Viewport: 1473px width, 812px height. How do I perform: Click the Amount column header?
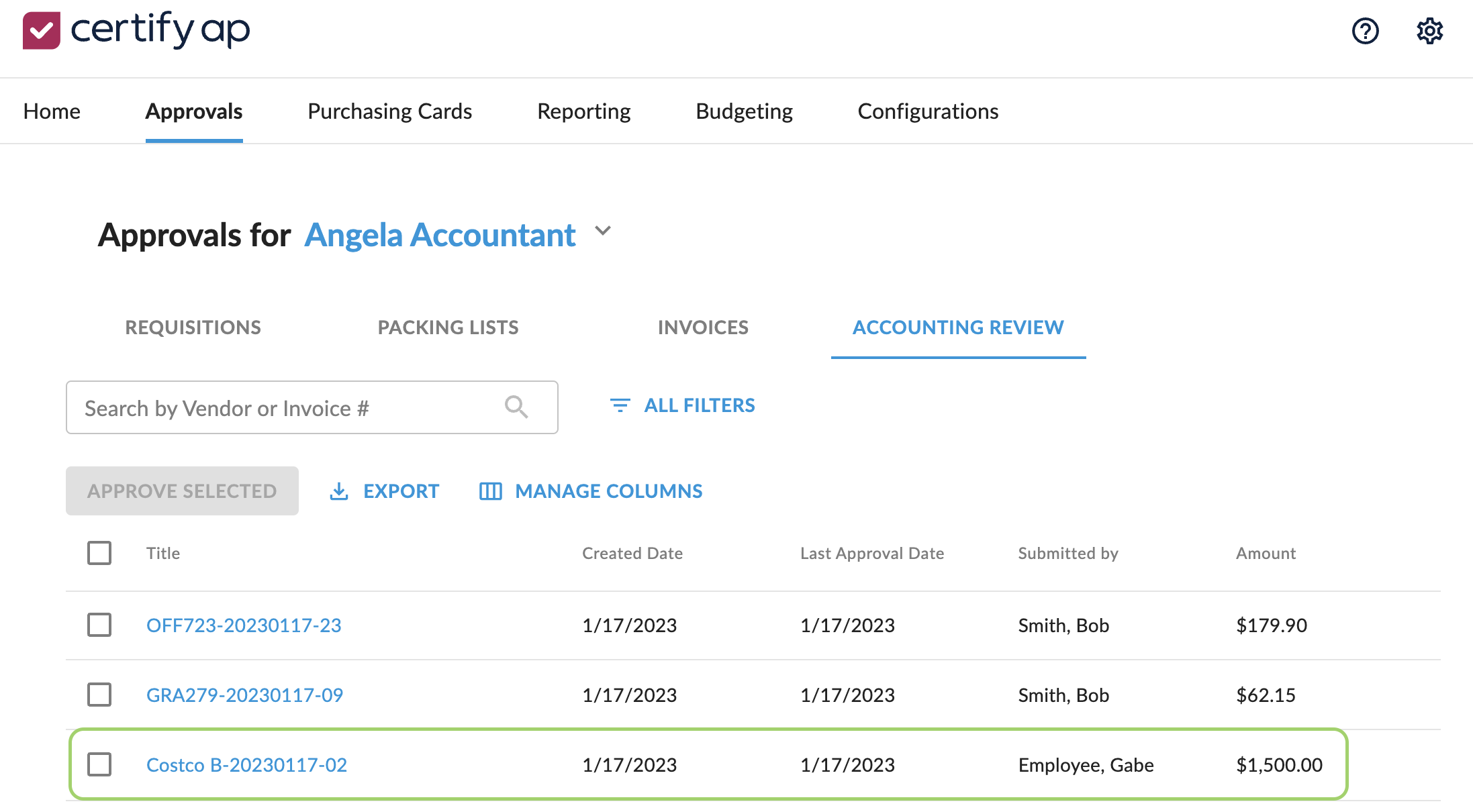(x=1266, y=553)
